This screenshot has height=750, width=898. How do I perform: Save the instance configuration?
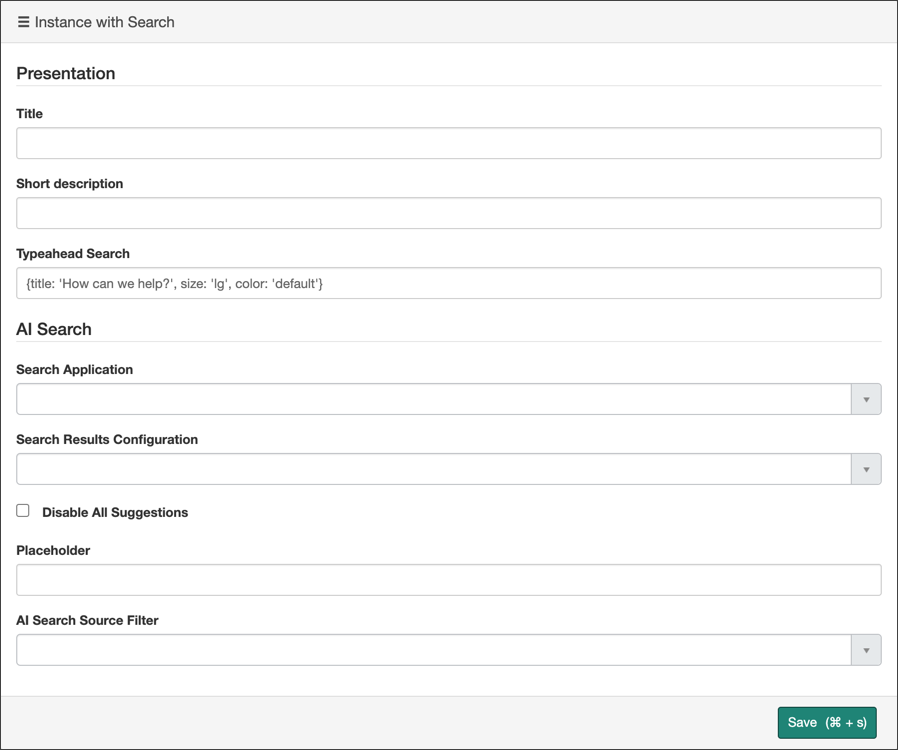click(x=827, y=722)
